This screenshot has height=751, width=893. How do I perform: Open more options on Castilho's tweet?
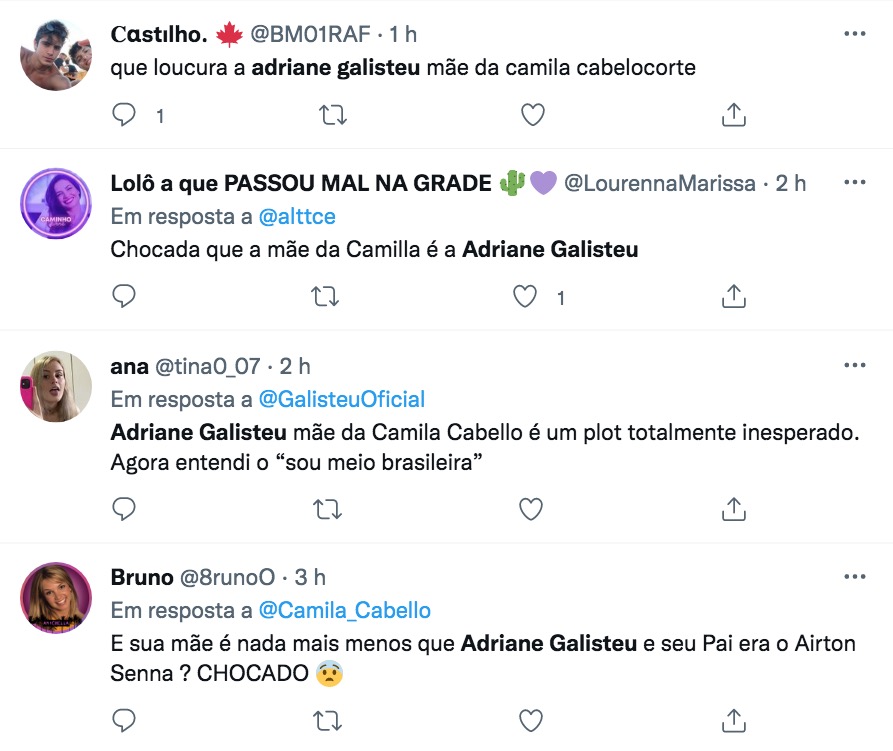point(854,34)
